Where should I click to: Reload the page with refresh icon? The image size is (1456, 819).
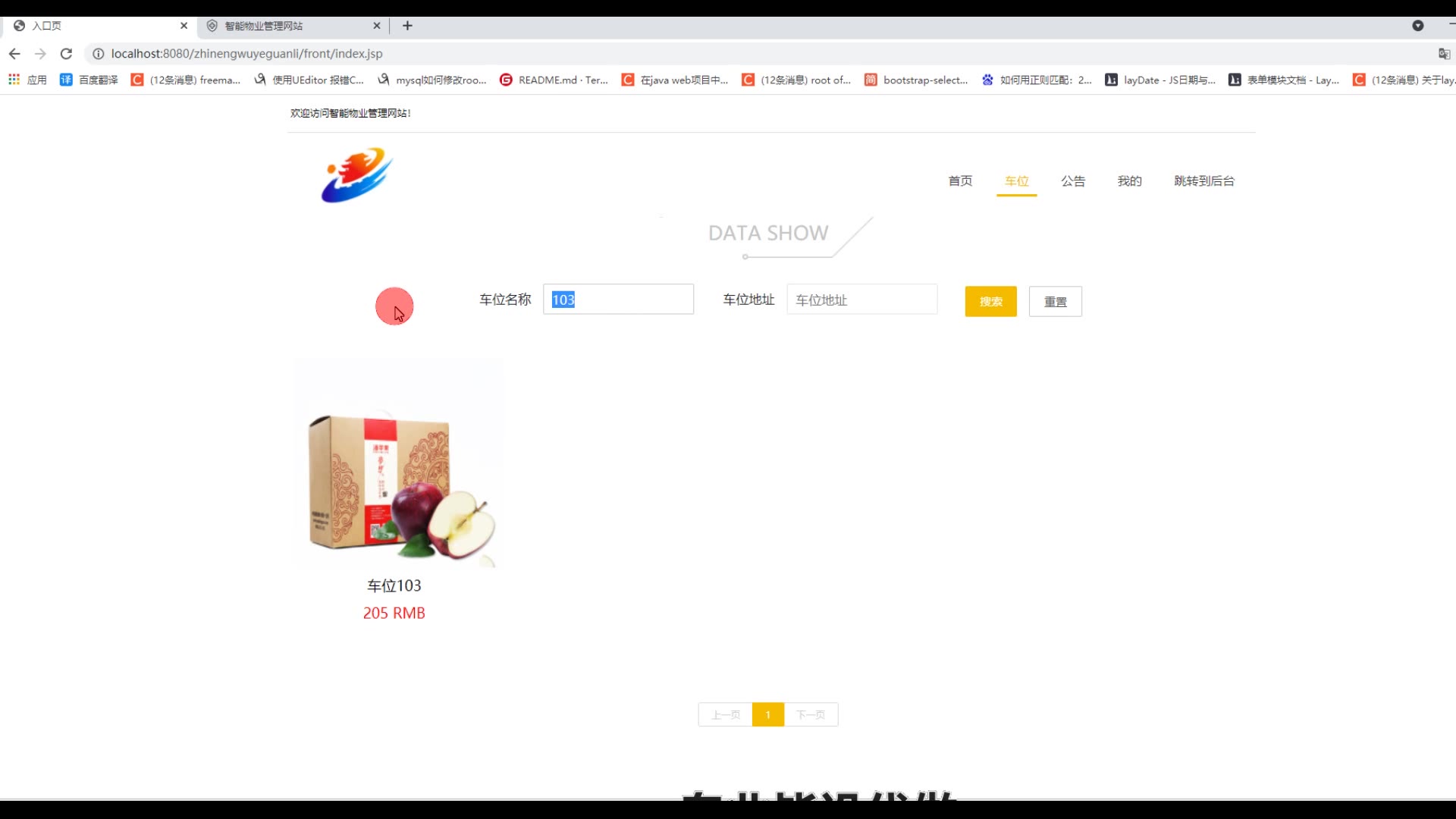pos(66,54)
